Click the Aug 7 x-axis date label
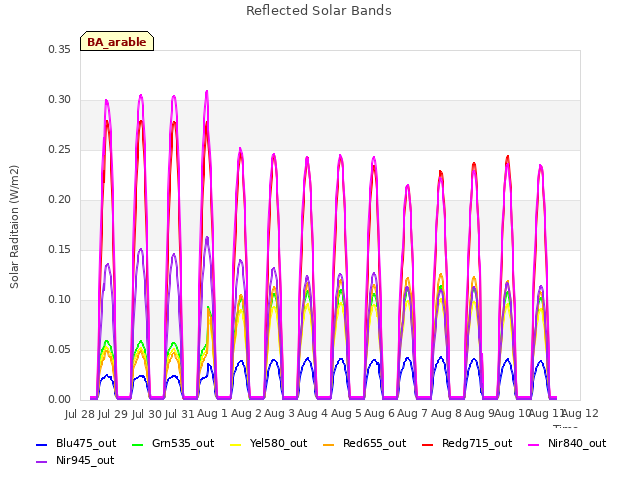 coord(412,413)
